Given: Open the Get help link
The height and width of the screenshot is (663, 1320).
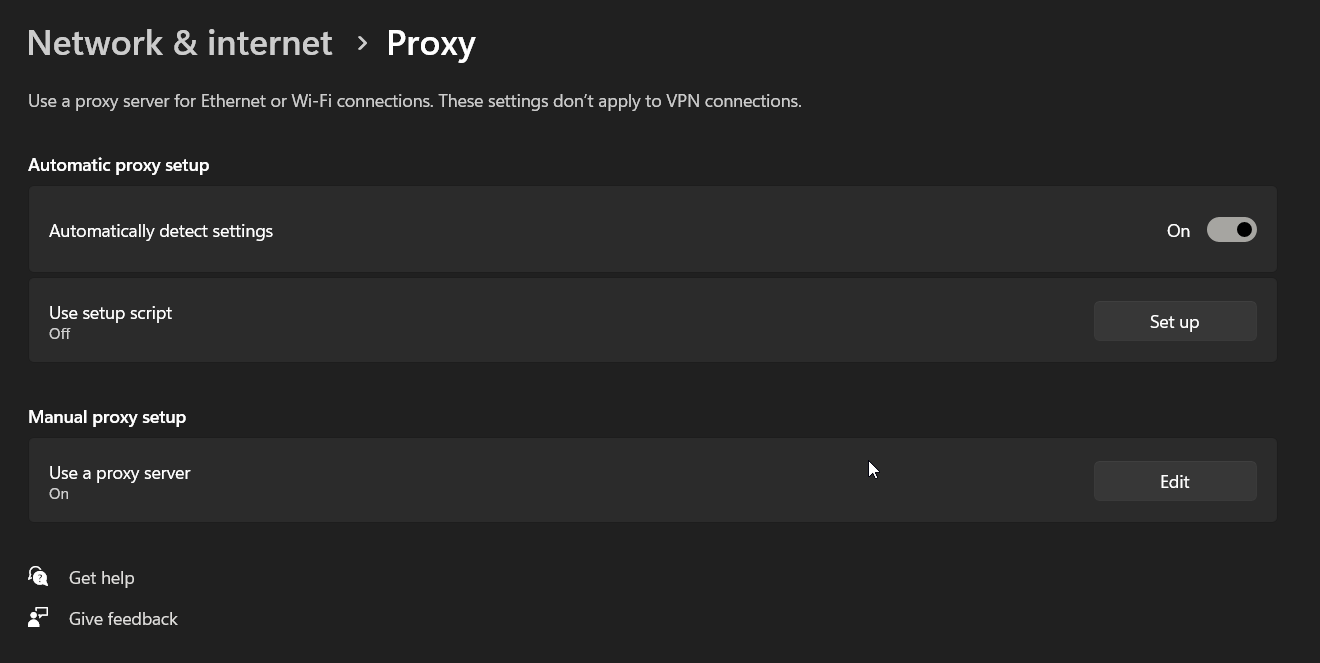Looking at the screenshot, I should (101, 578).
